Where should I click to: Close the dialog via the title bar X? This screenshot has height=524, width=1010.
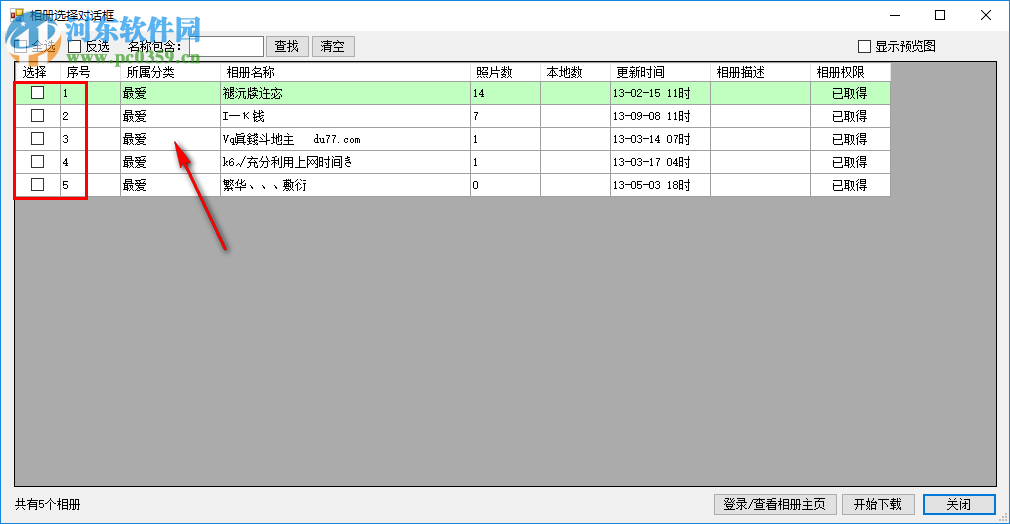pyautogui.click(x=986, y=15)
